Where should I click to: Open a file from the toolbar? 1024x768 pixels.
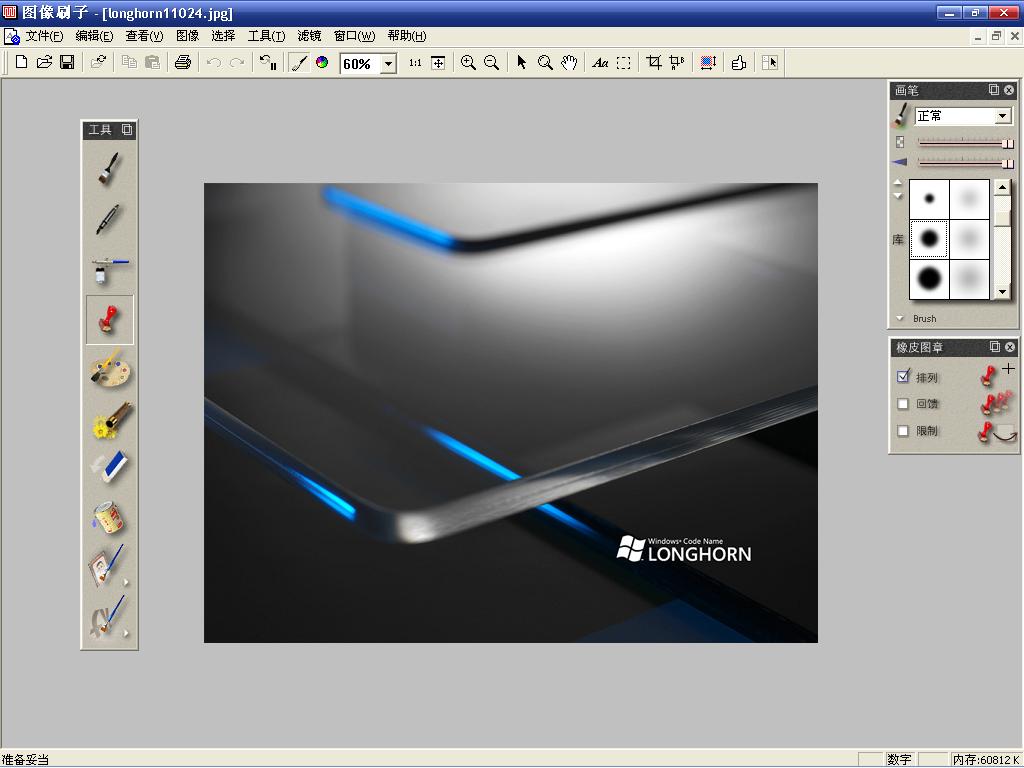coord(44,63)
